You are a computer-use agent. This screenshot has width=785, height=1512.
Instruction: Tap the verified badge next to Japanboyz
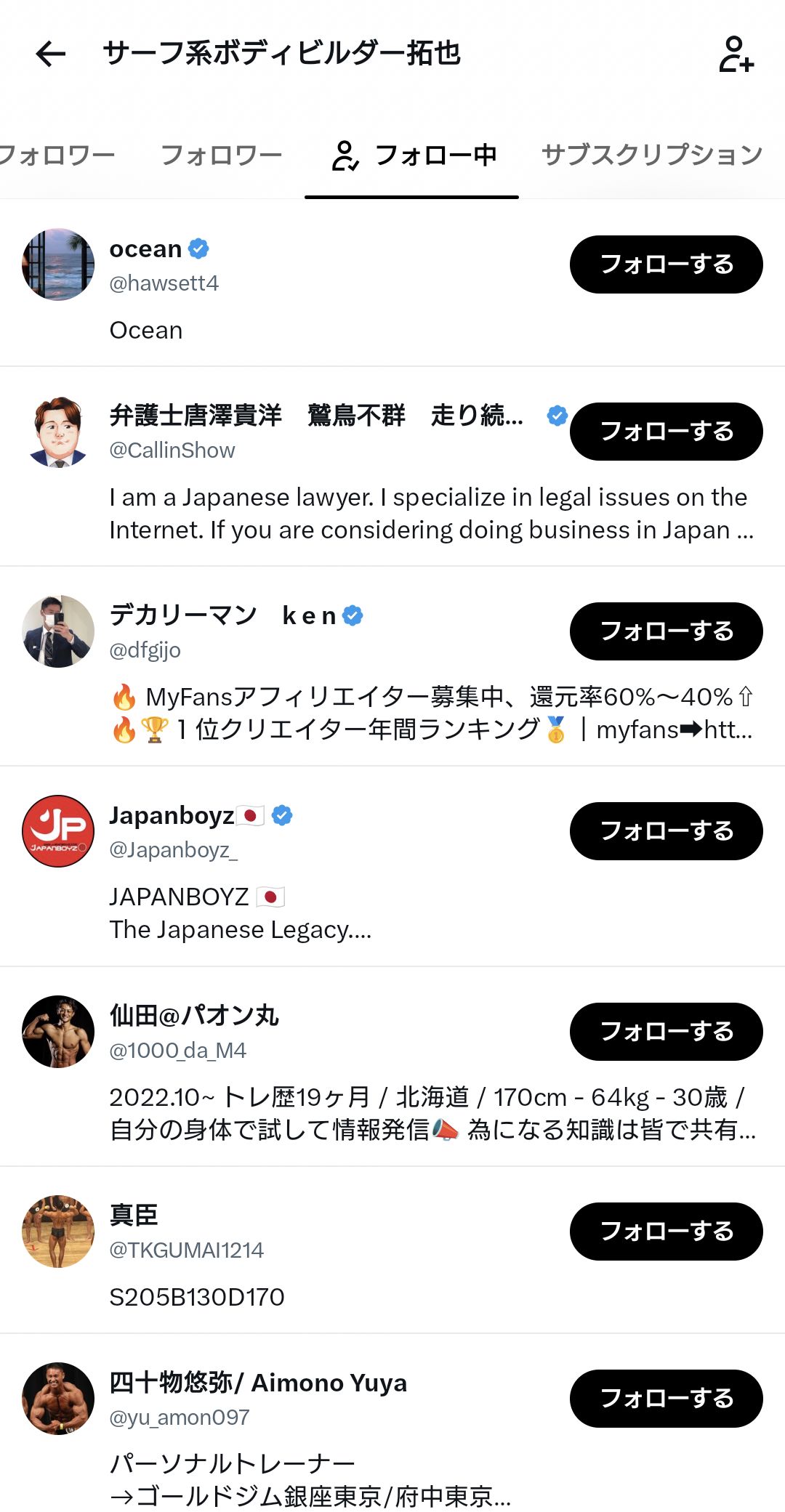coord(282,815)
